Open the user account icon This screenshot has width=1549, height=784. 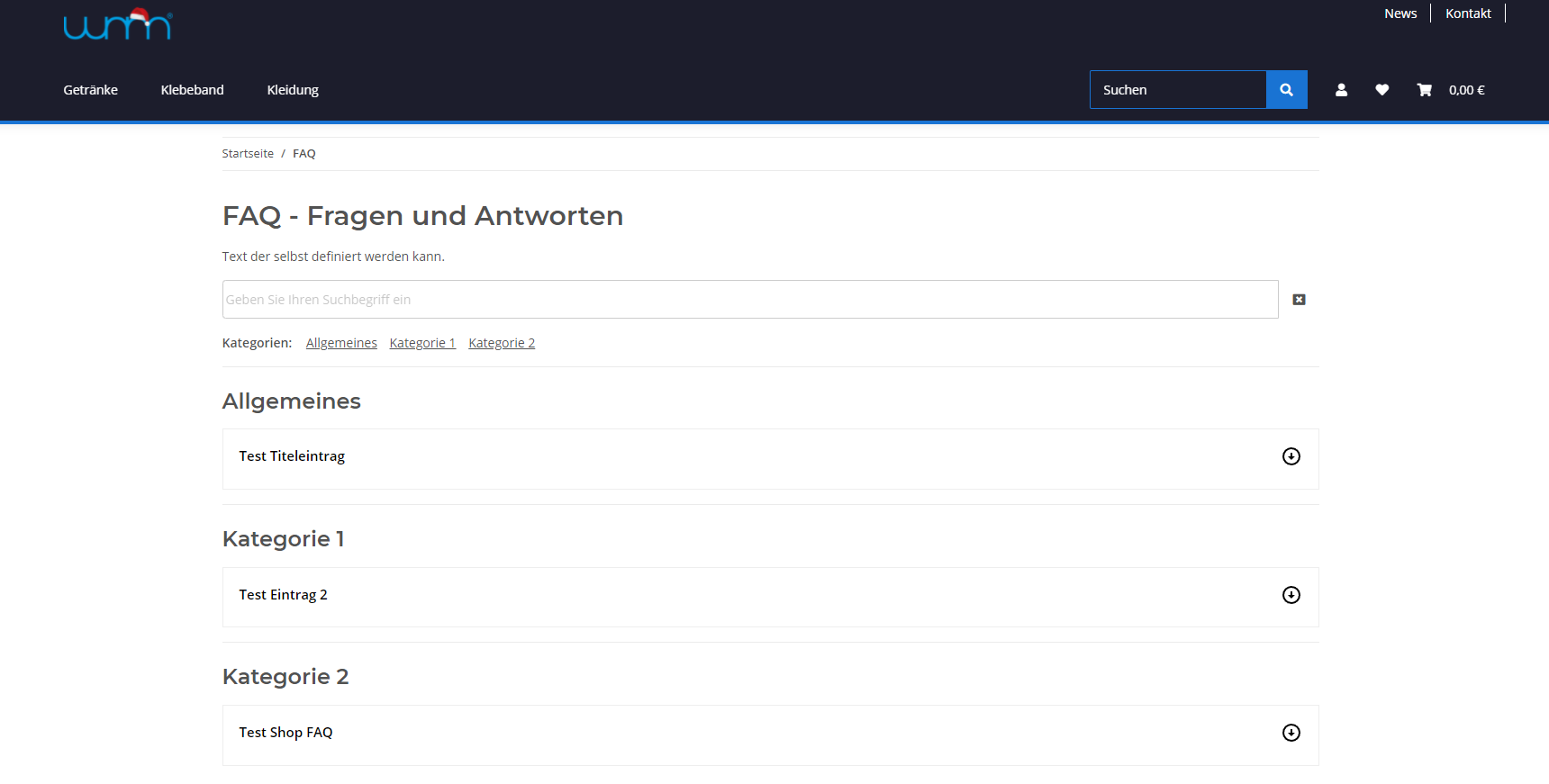(x=1341, y=90)
